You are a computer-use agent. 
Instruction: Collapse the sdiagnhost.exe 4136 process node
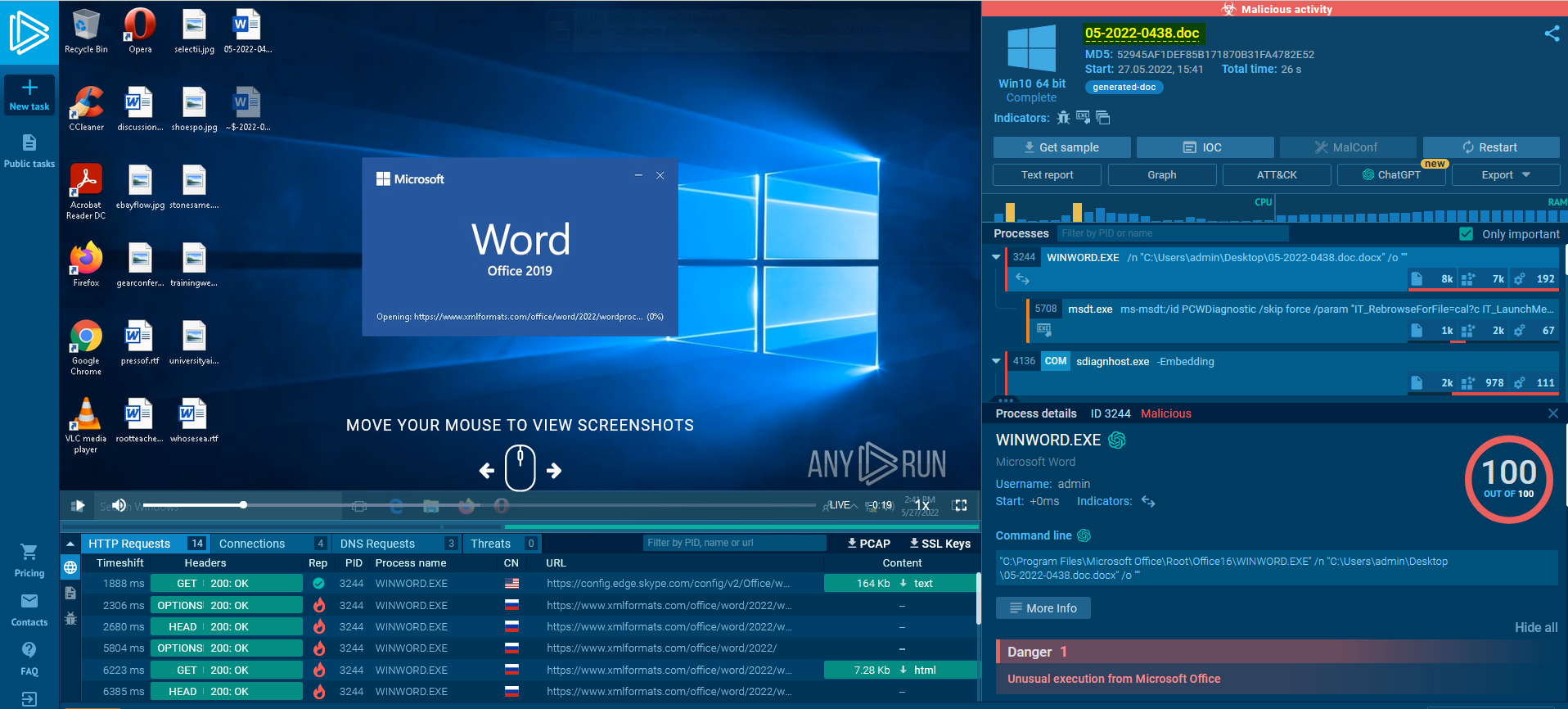(996, 361)
